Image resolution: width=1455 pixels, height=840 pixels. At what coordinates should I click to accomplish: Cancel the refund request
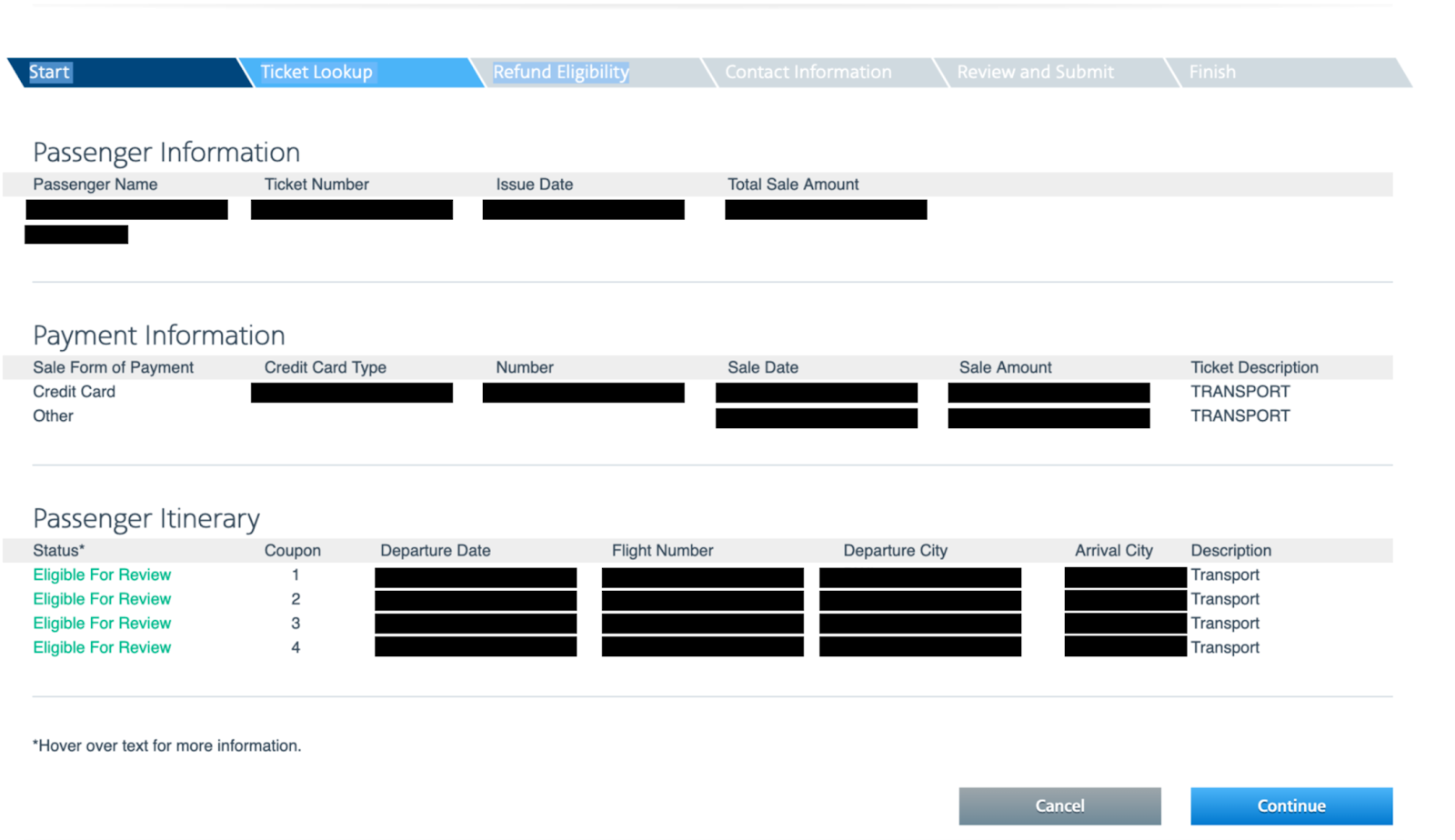[x=1059, y=806]
